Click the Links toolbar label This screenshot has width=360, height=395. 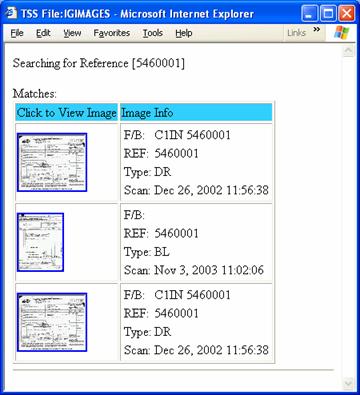coord(296,33)
